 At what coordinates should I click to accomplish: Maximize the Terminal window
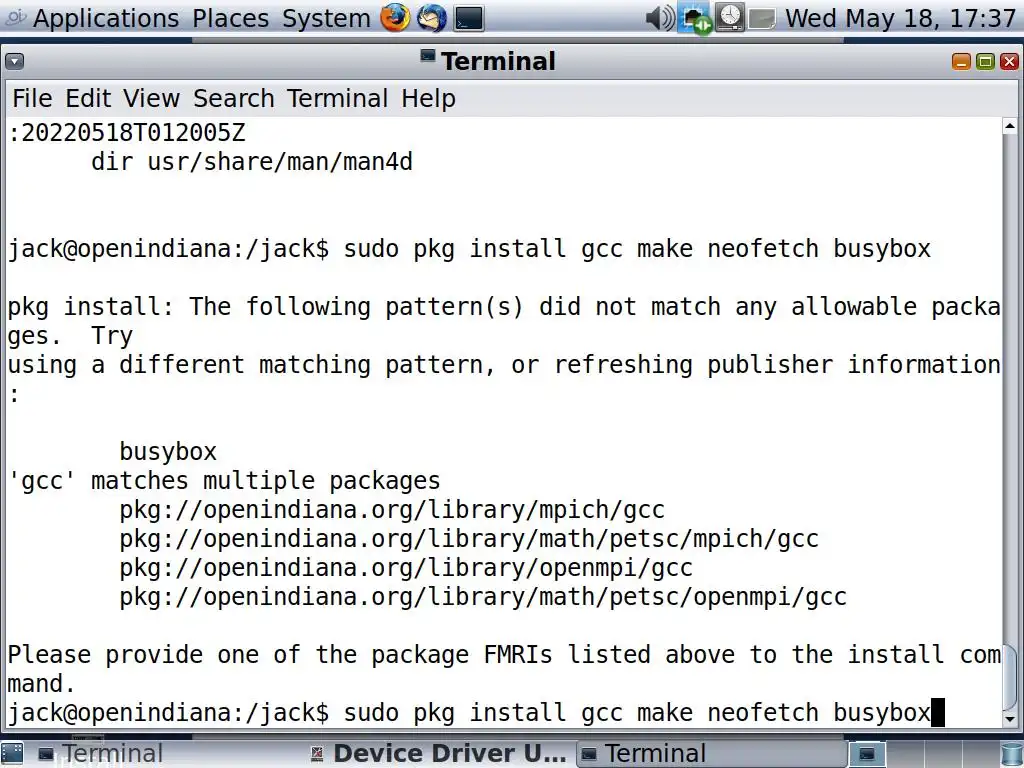985,61
